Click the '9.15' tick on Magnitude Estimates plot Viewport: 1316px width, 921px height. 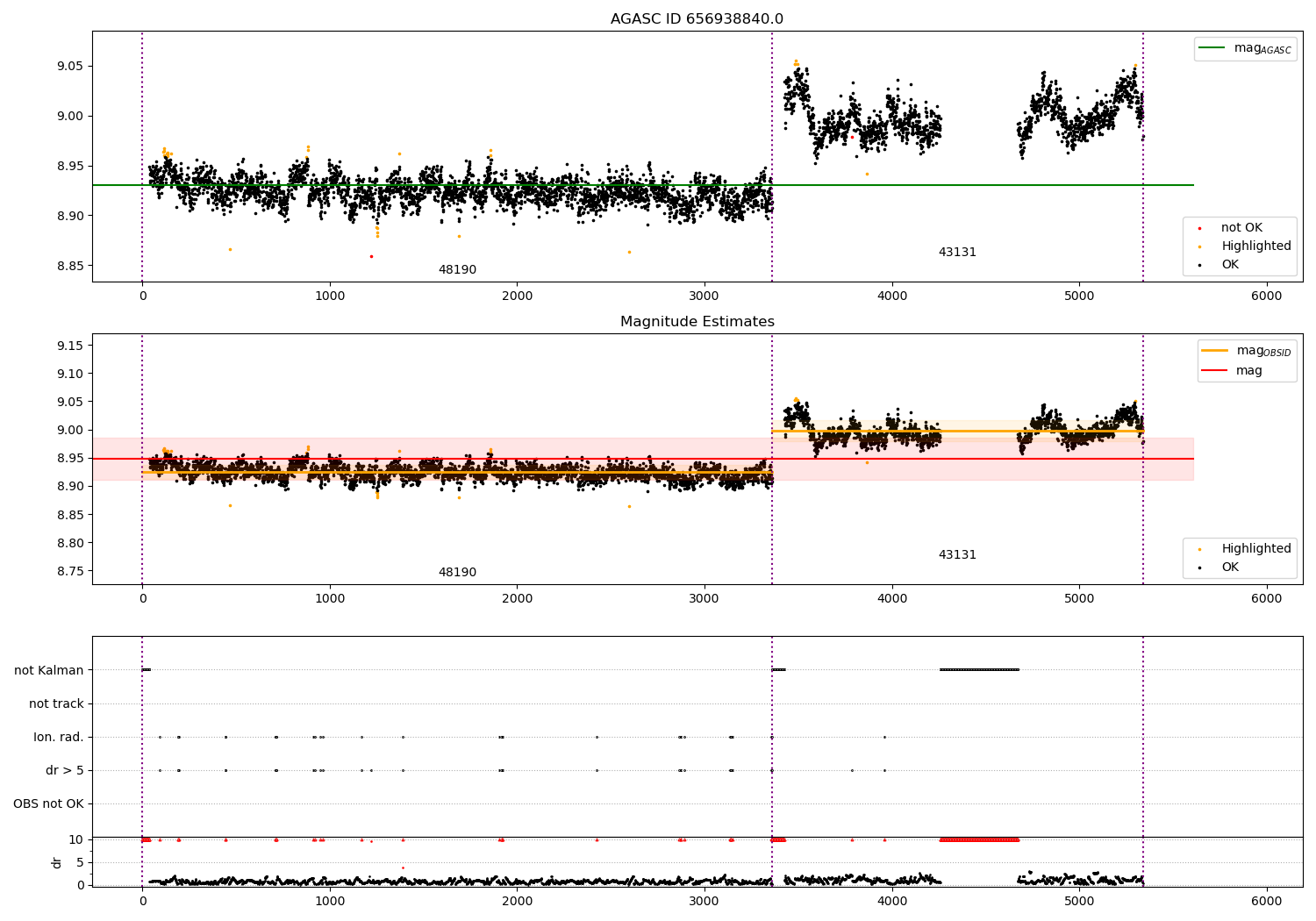70,346
